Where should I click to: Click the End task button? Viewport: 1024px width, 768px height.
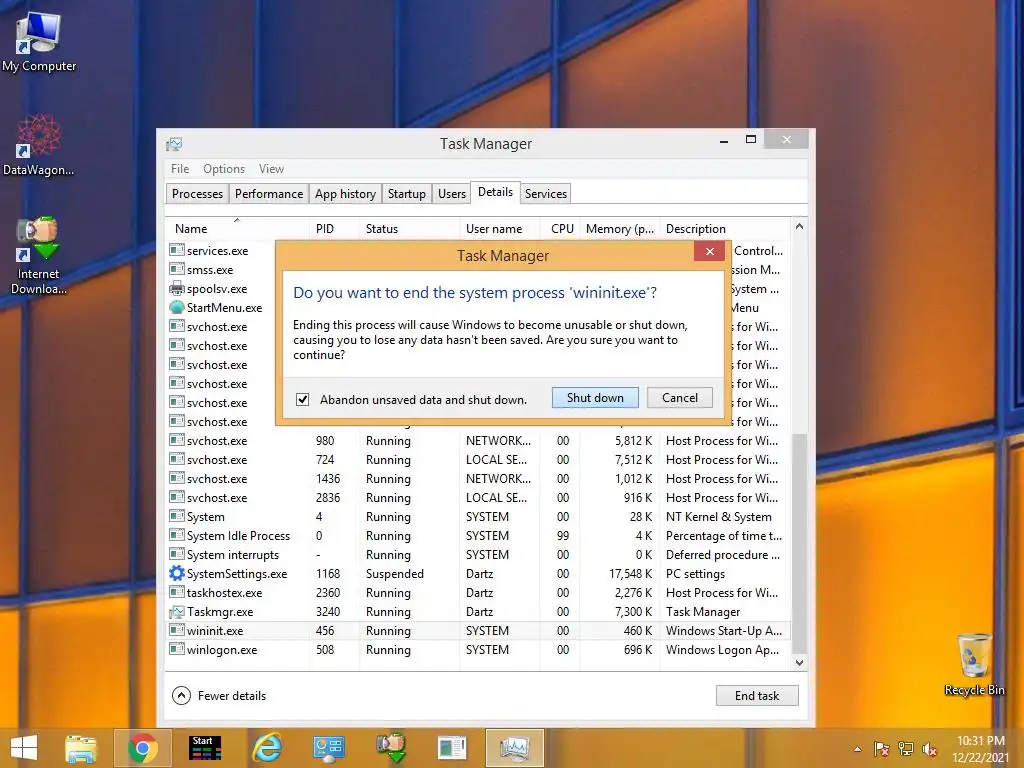tap(757, 696)
